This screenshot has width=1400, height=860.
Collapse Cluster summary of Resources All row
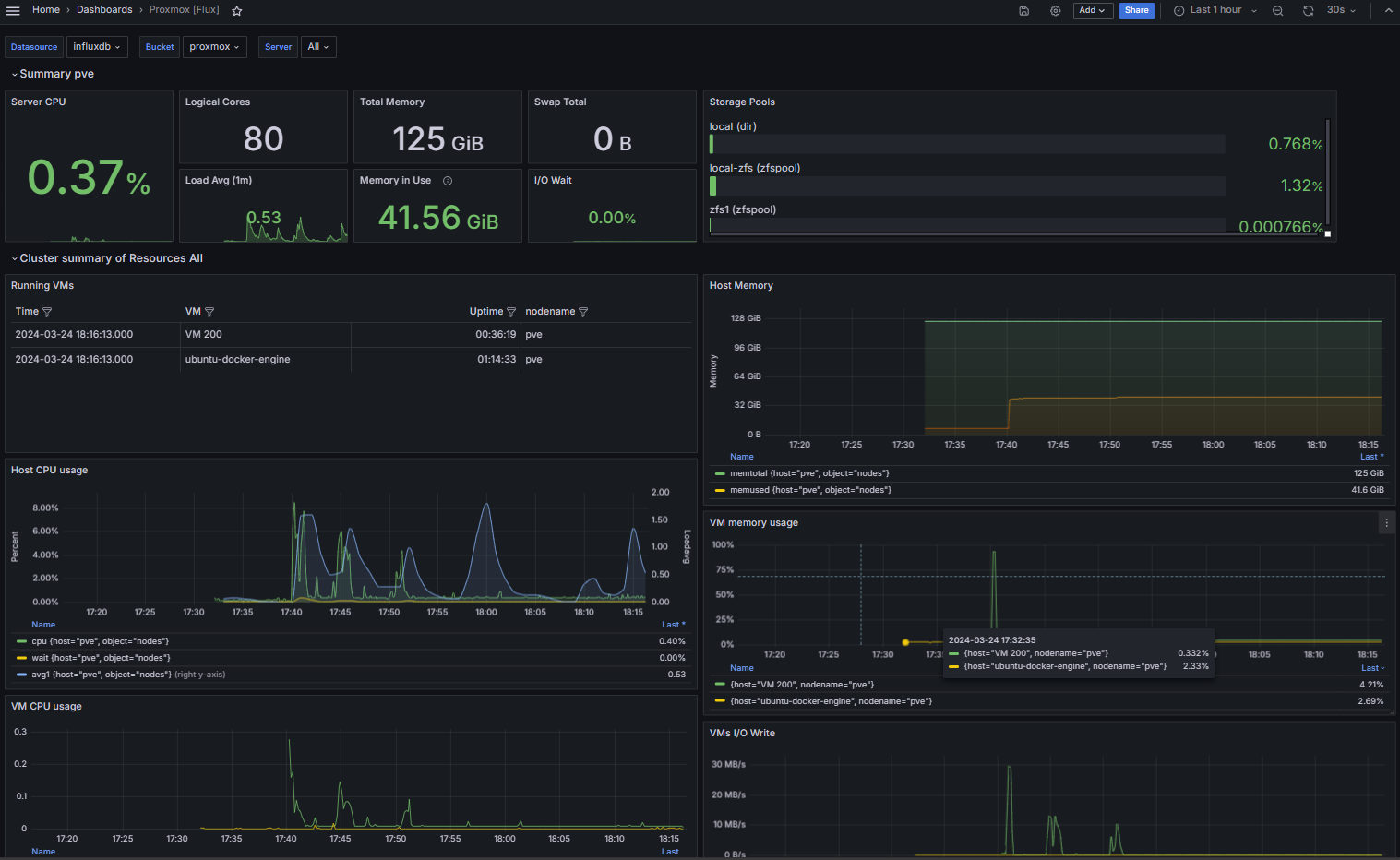107,258
